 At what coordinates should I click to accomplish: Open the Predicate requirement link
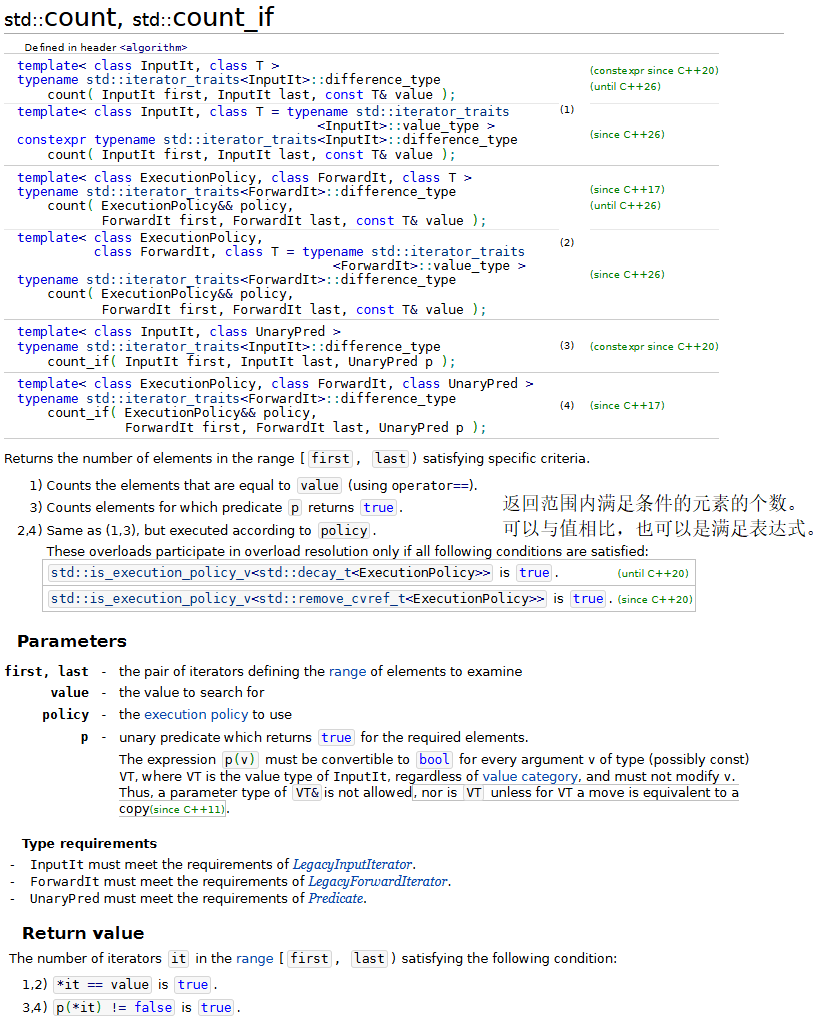pos(336,899)
